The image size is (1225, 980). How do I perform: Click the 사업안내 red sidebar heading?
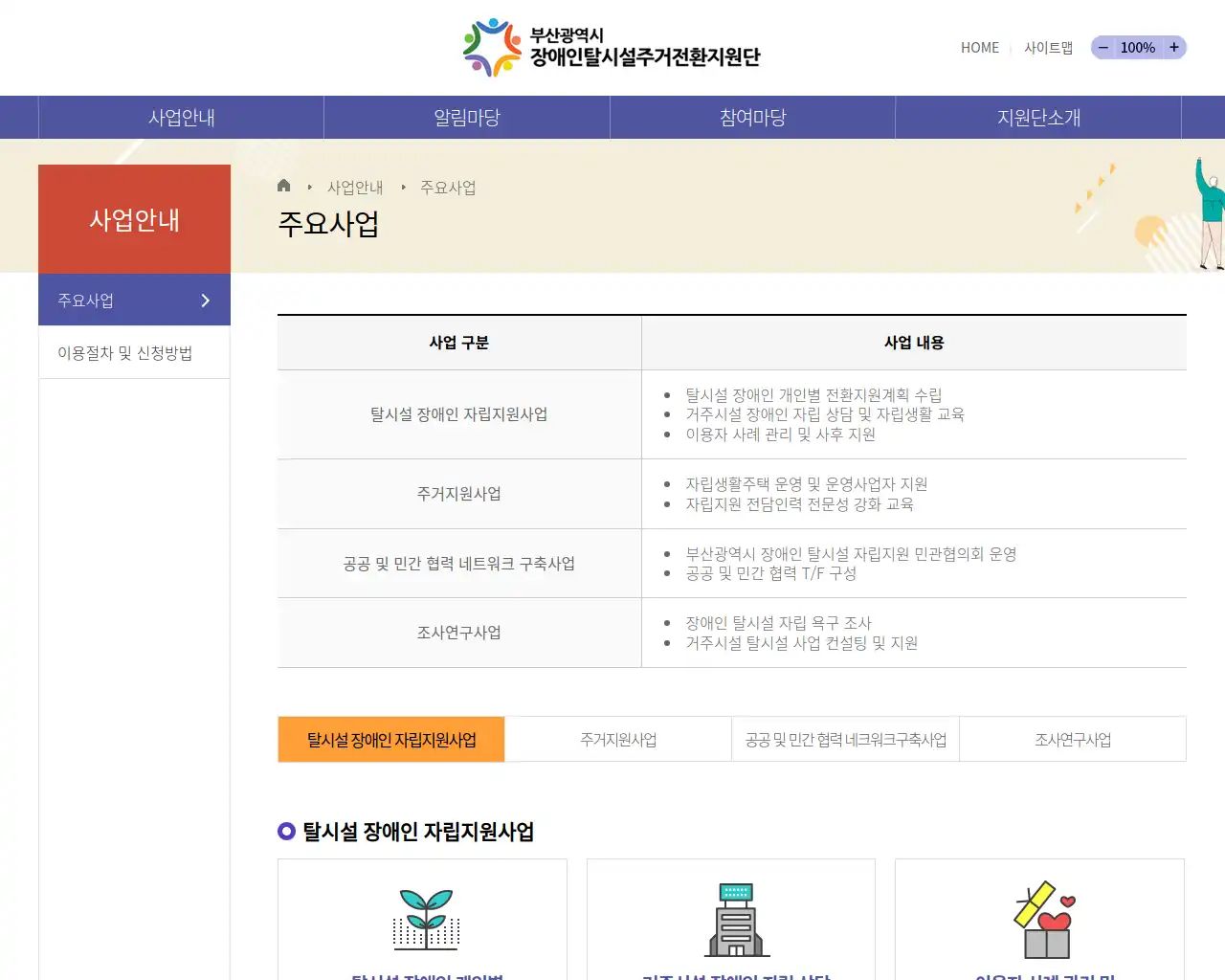click(x=134, y=219)
